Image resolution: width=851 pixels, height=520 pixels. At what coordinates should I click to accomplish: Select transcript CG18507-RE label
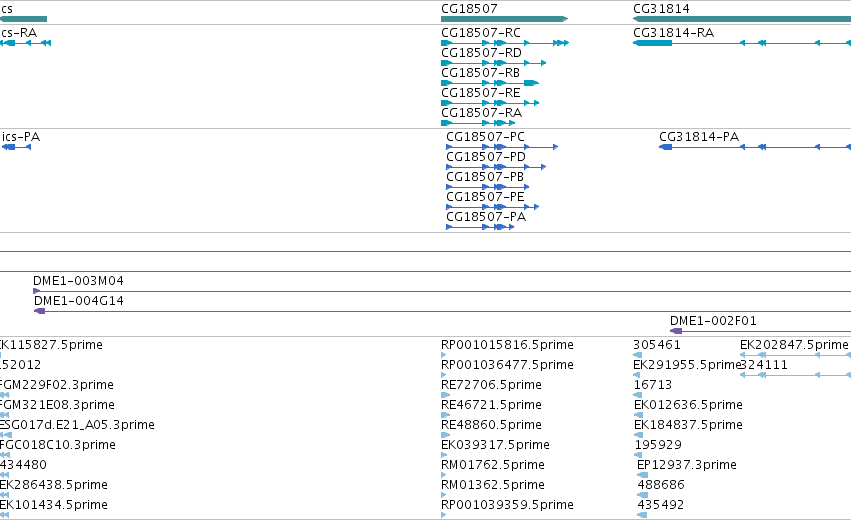481,93
